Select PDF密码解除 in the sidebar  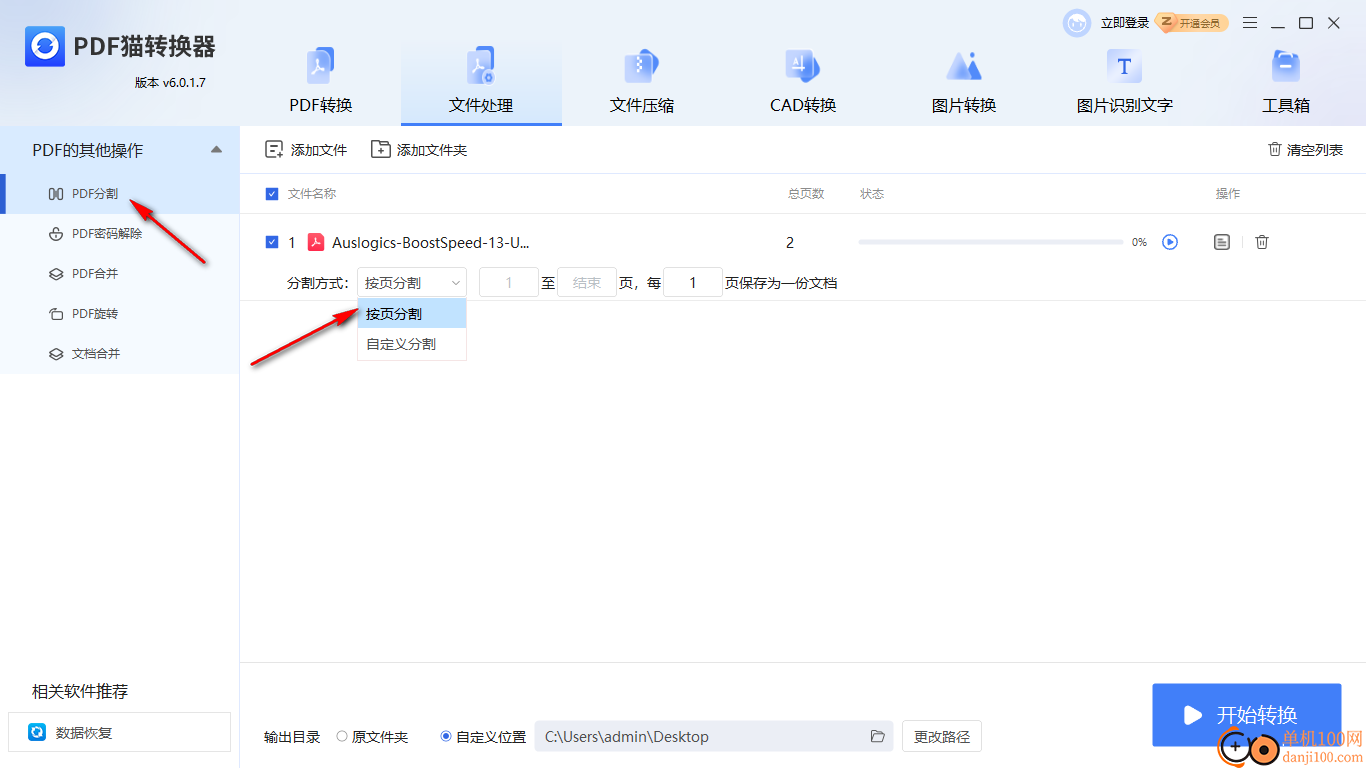tap(120, 234)
